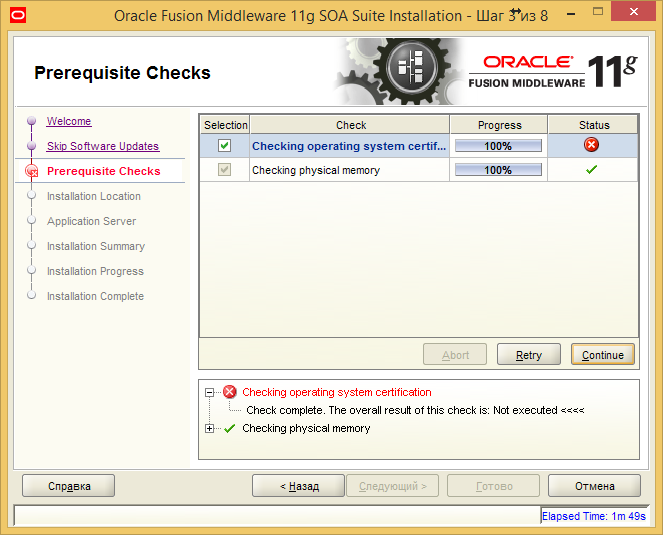Select the Installation Location step
The image size is (663, 535).
(94, 196)
